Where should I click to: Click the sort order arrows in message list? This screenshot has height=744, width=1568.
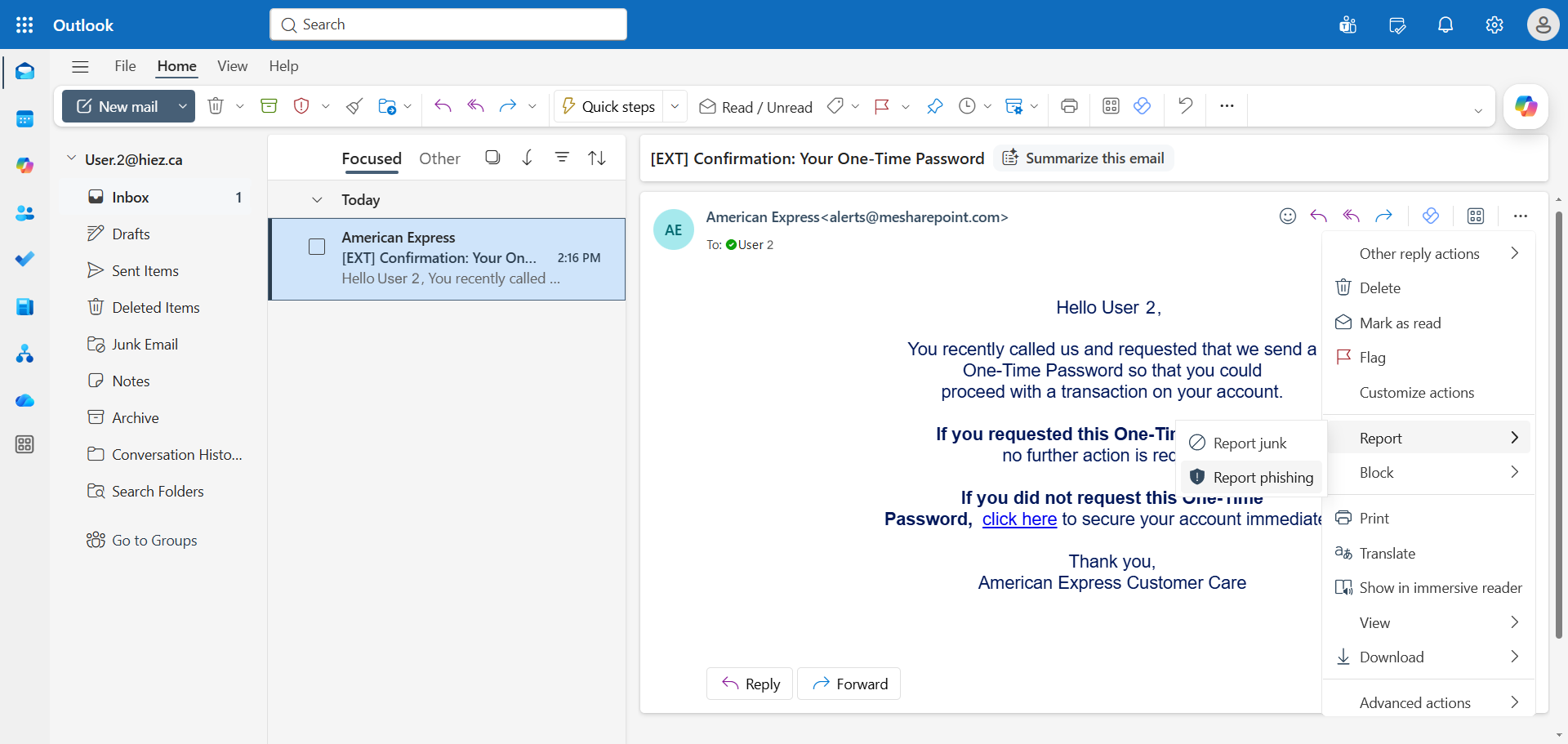[x=597, y=158]
